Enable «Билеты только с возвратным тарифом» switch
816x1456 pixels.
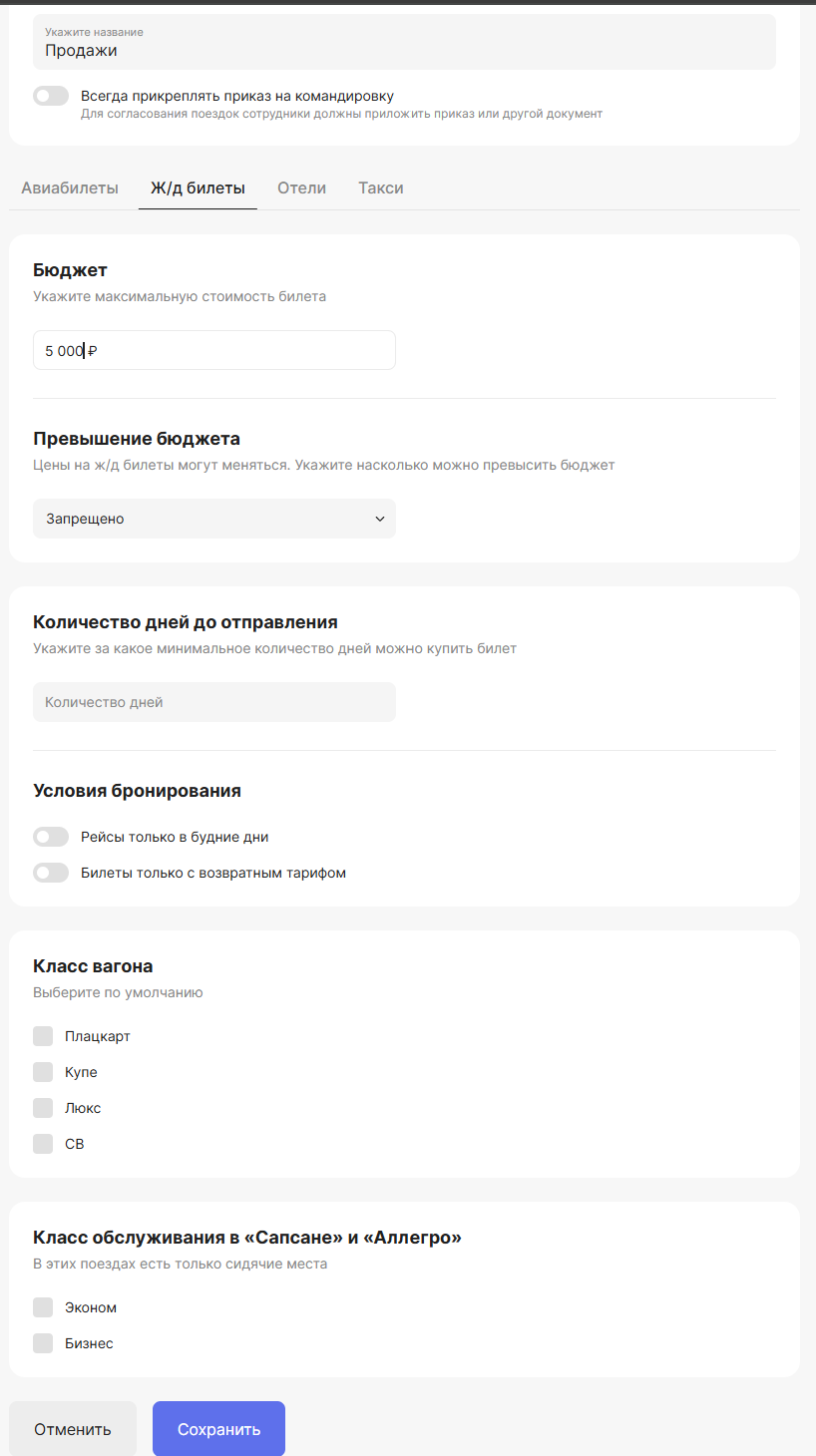click(x=51, y=873)
